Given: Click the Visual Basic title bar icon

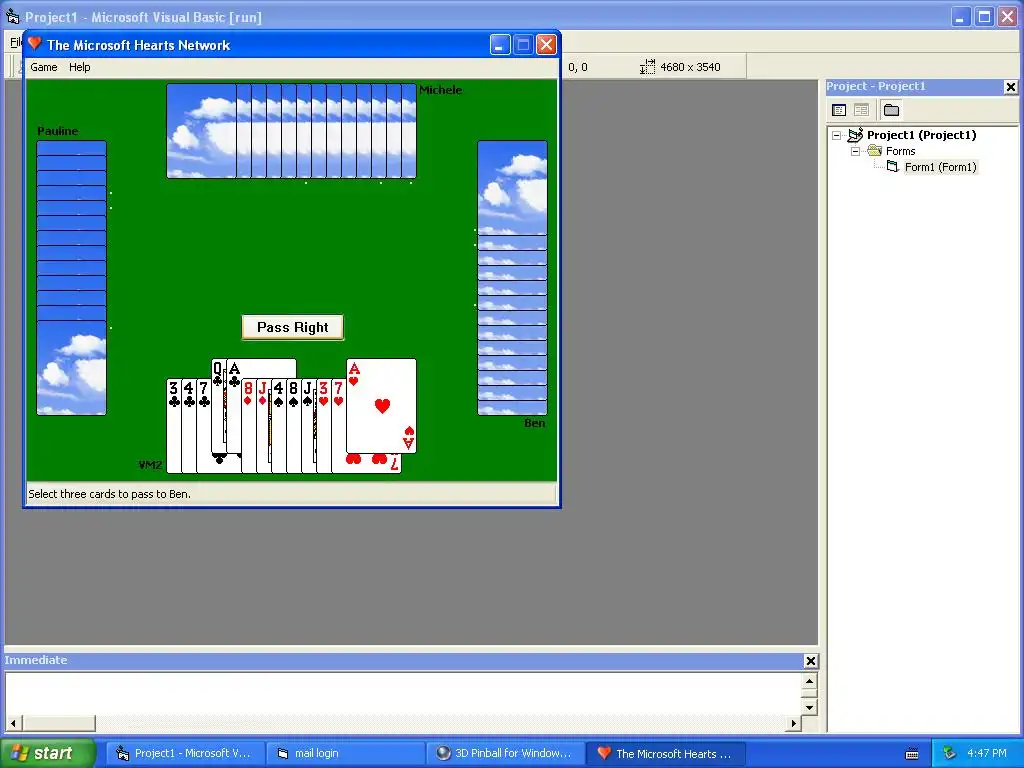Looking at the screenshot, I should click(x=12, y=16).
